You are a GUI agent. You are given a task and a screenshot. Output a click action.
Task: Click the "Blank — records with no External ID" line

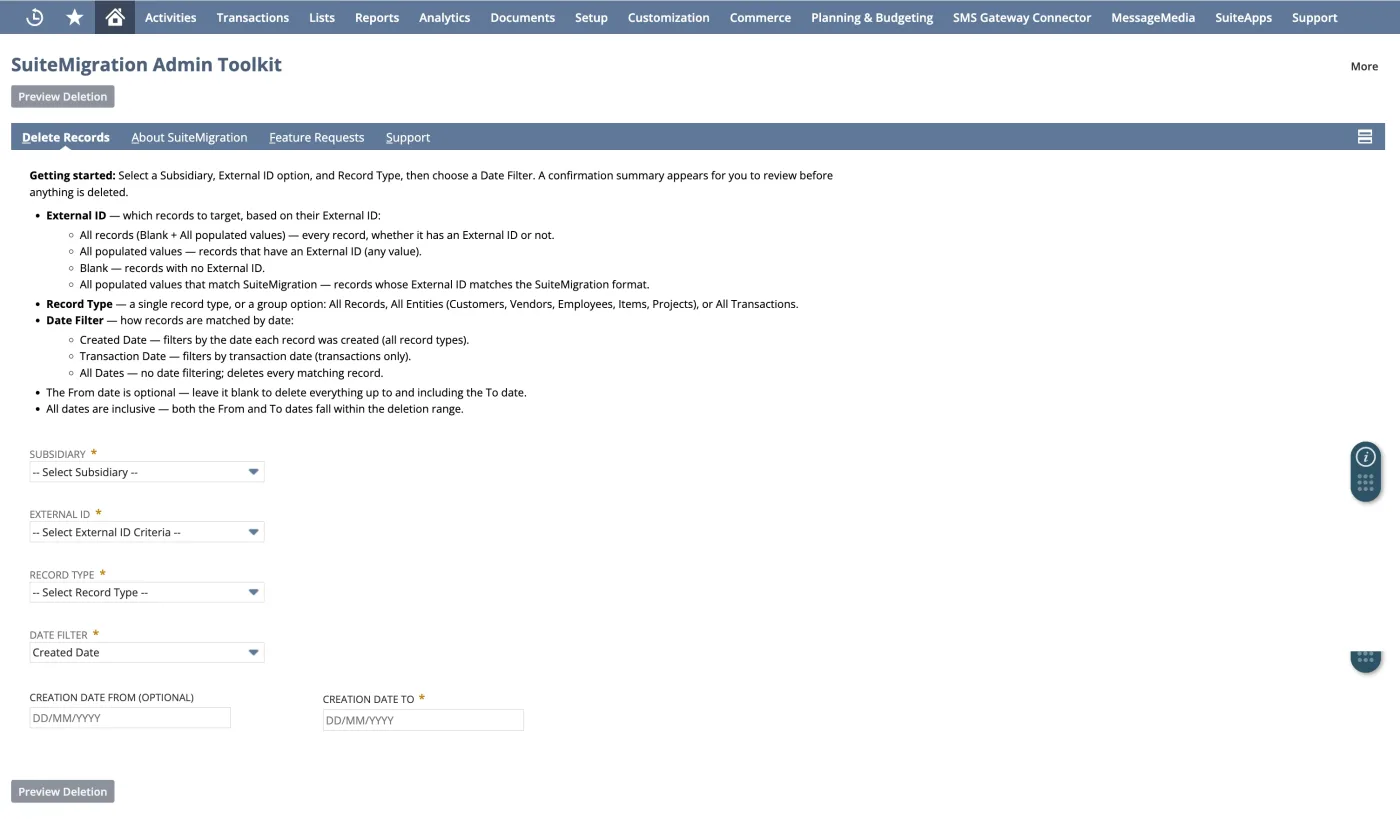click(x=172, y=268)
